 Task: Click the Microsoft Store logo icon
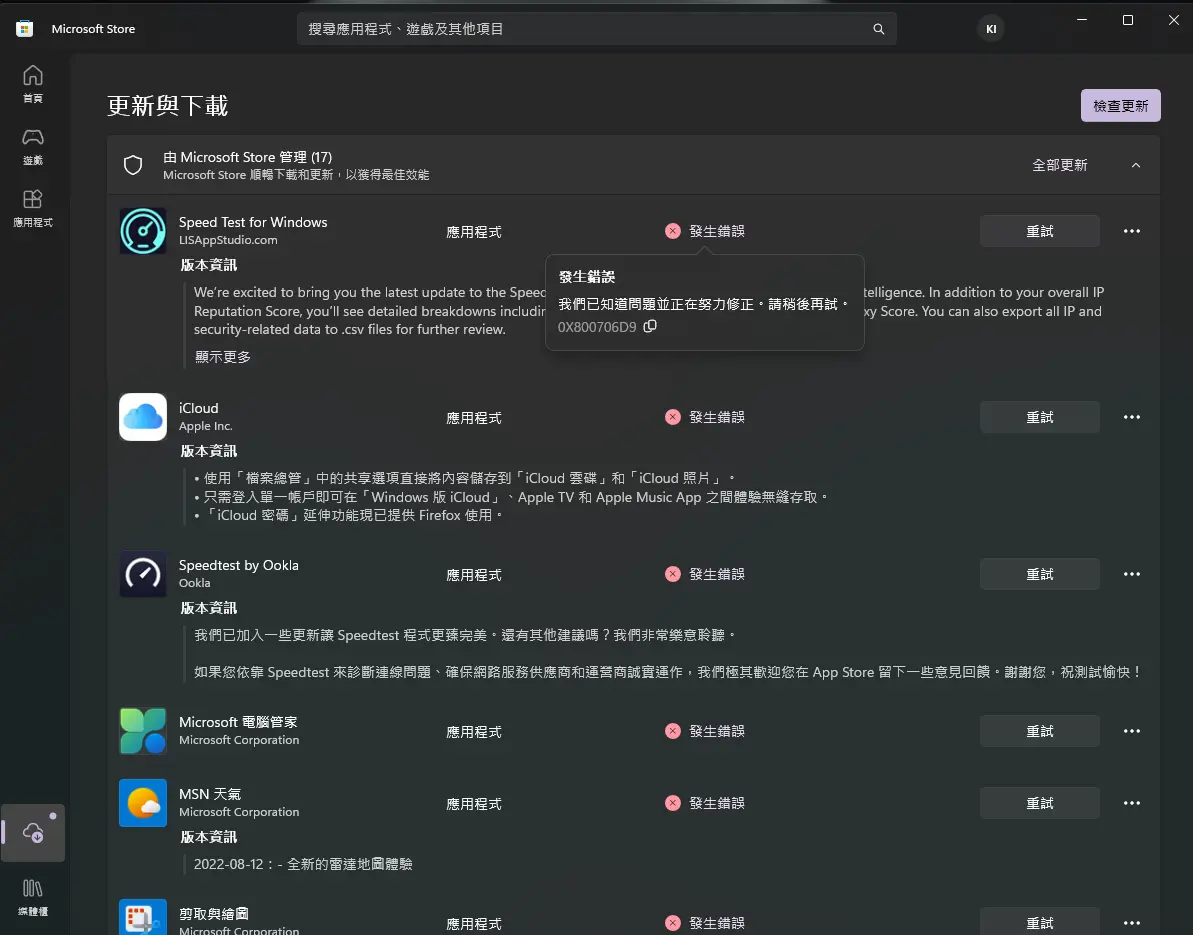click(24, 29)
